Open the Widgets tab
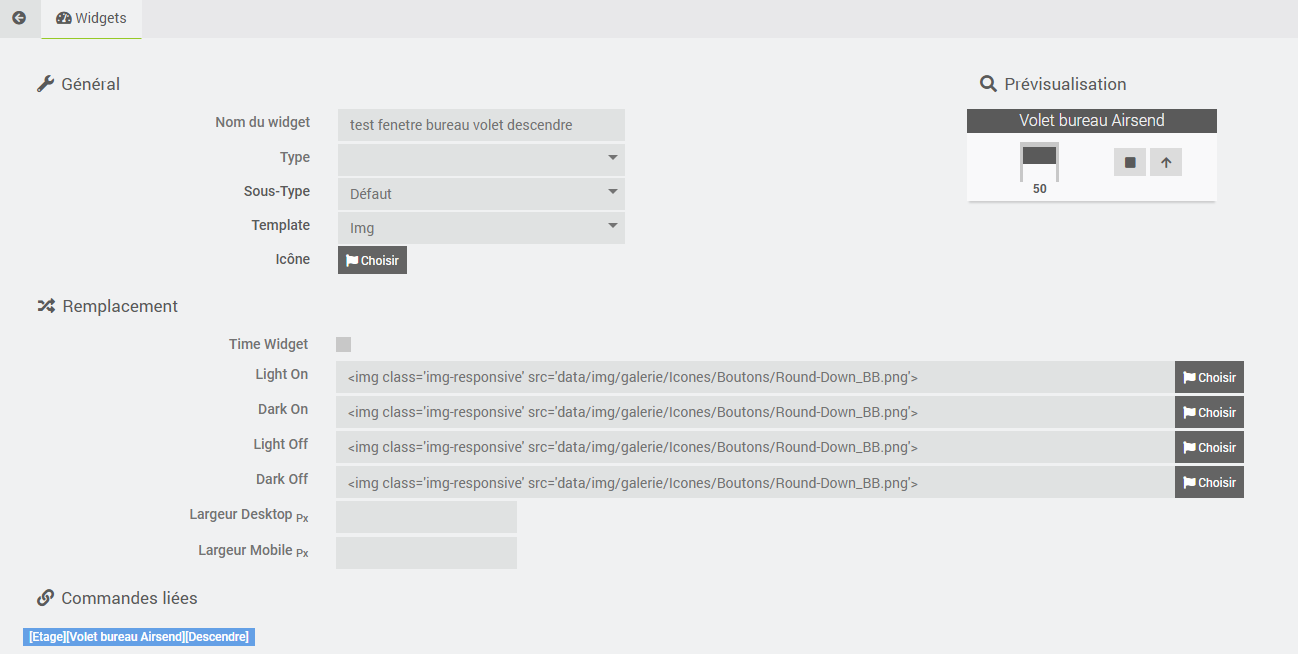 coord(91,19)
